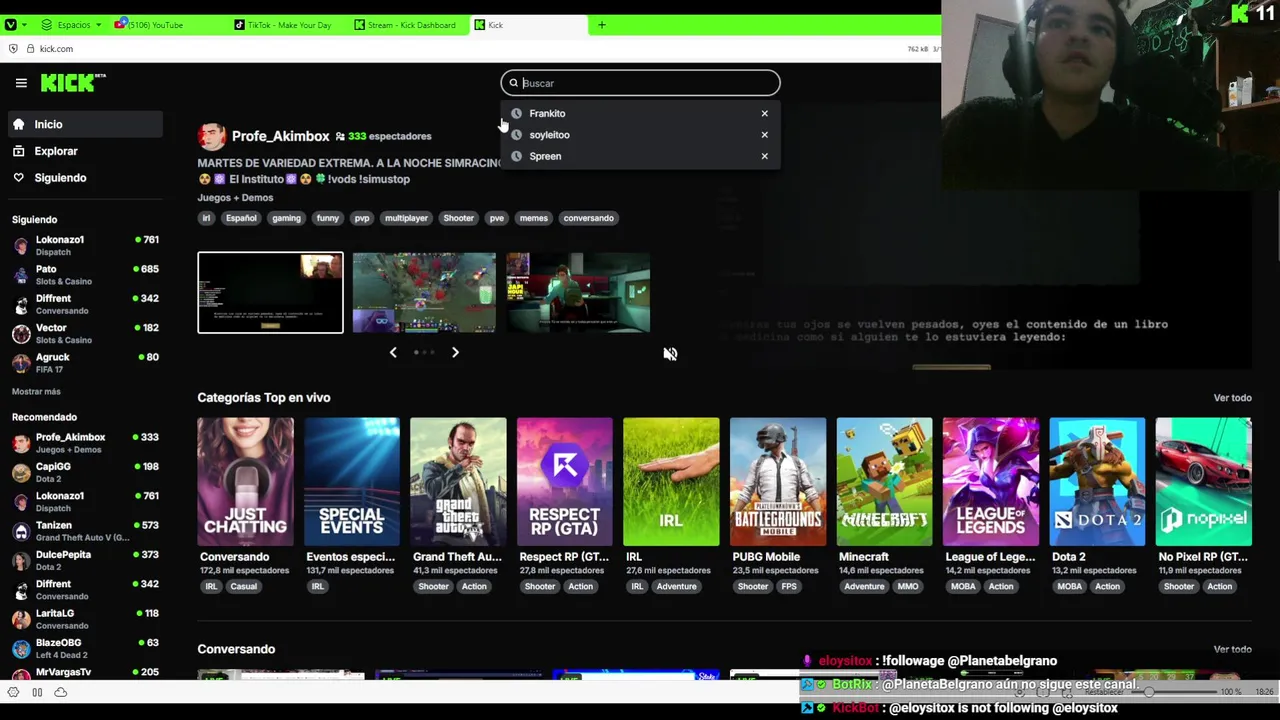The width and height of the screenshot is (1280, 720).
Task: Open Respect RP (GTA) category card
Action: 564,482
